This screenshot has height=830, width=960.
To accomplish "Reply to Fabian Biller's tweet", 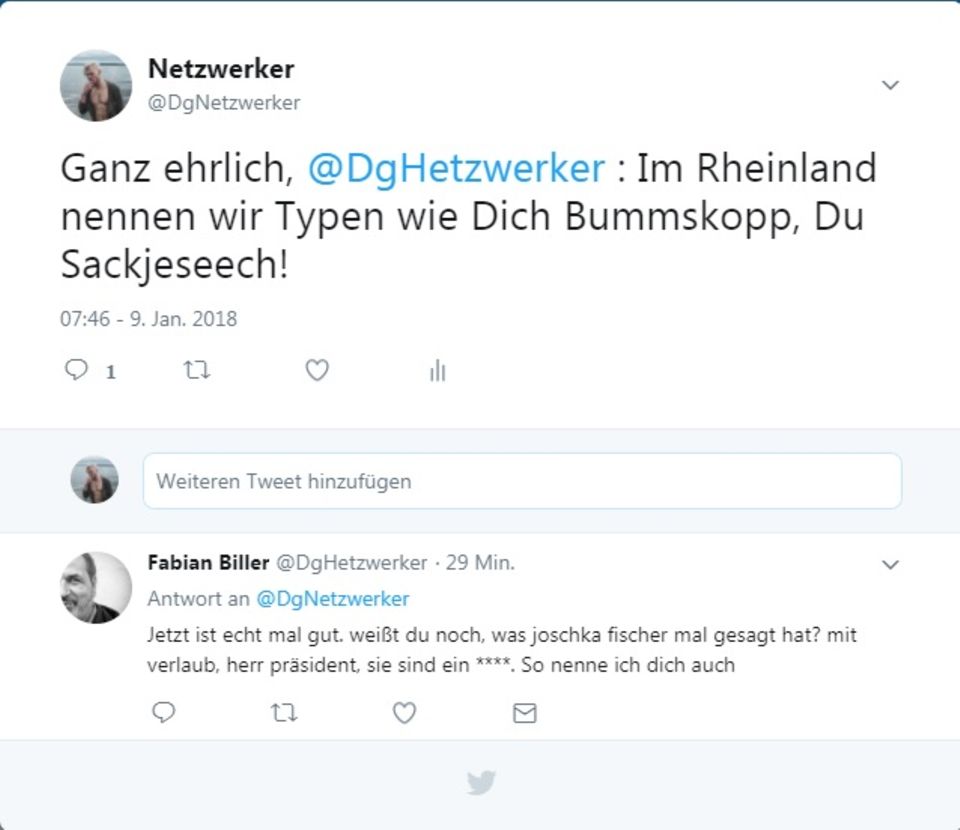I will pyautogui.click(x=163, y=712).
